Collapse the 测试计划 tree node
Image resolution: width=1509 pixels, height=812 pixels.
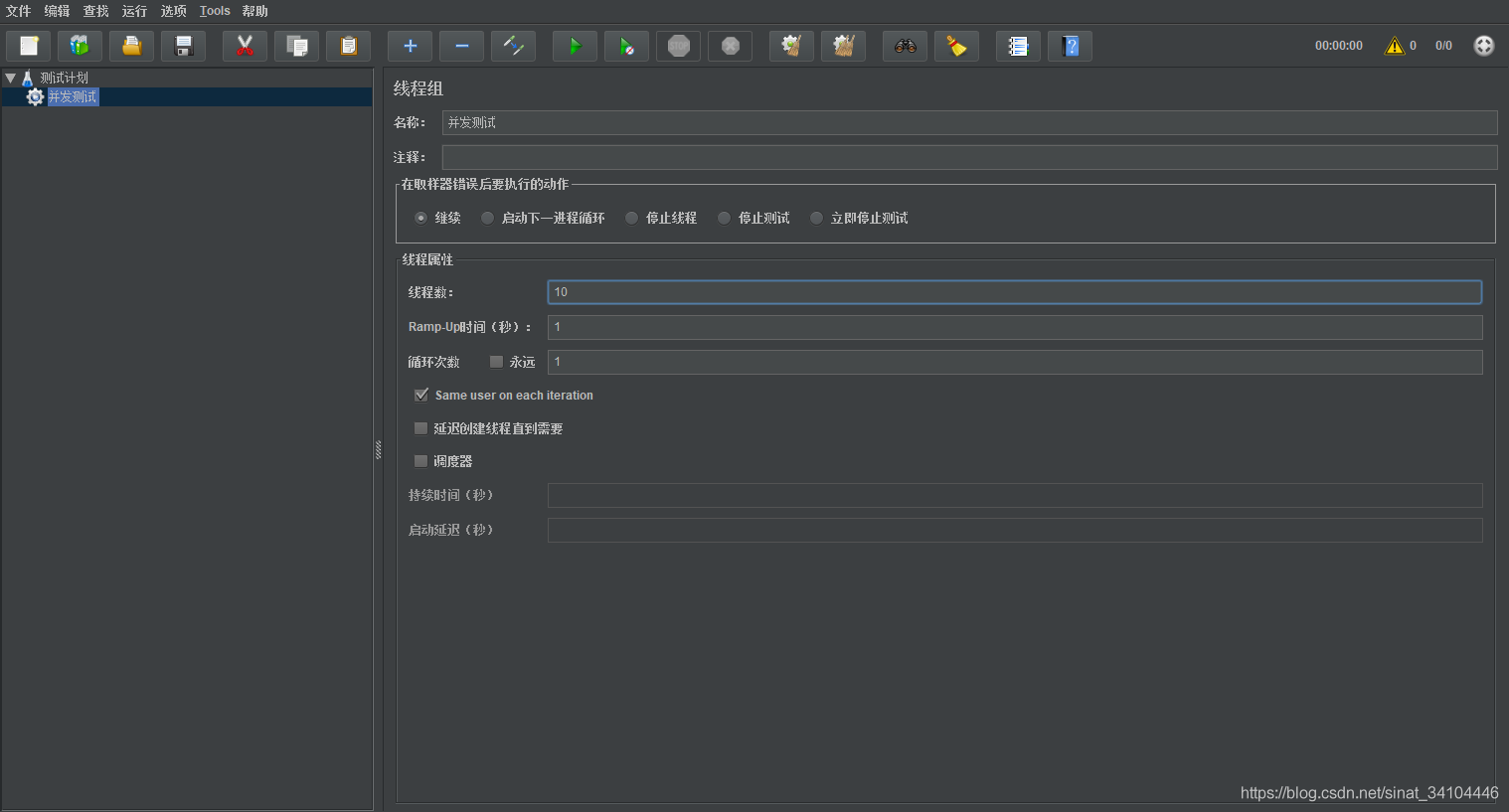(11, 78)
